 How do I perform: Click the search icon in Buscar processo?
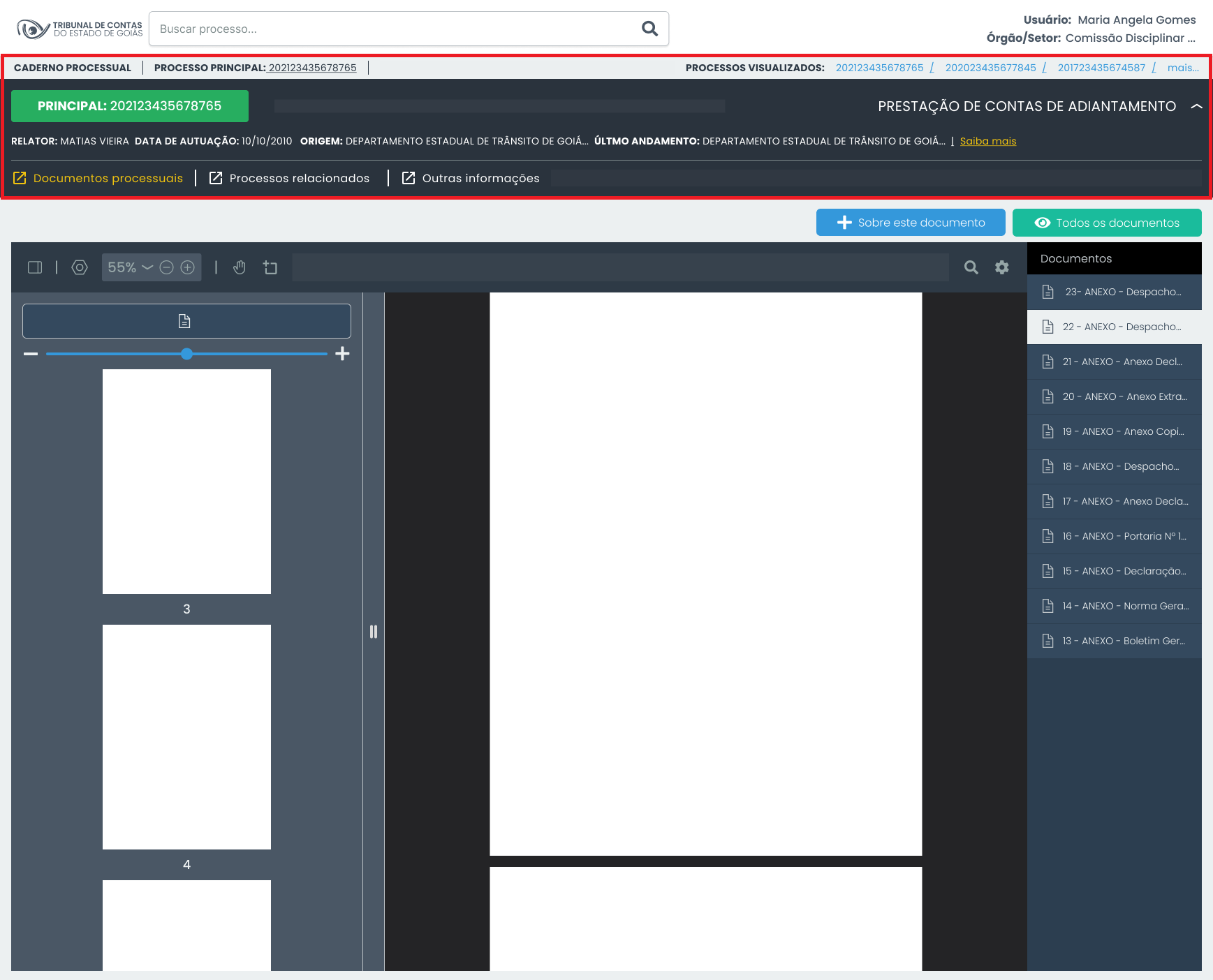click(x=649, y=29)
